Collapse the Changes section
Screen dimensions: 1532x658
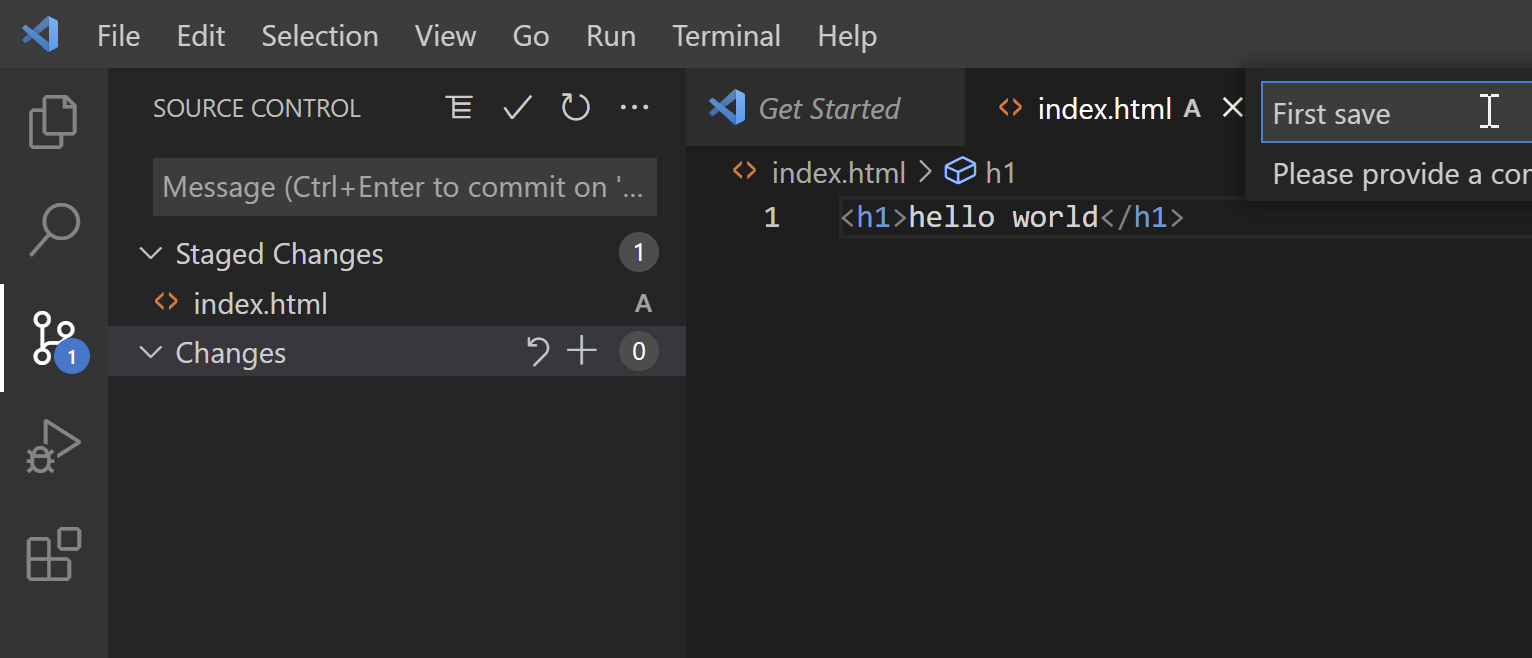[151, 353]
